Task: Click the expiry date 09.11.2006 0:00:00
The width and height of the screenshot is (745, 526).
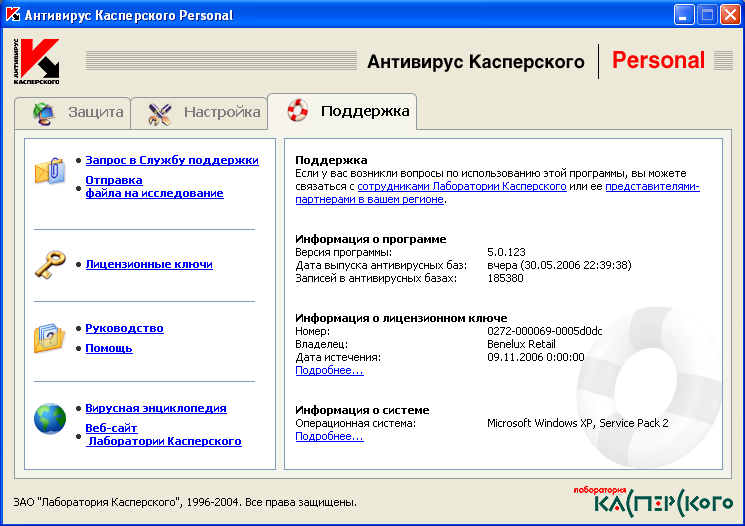Action: pos(536,357)
